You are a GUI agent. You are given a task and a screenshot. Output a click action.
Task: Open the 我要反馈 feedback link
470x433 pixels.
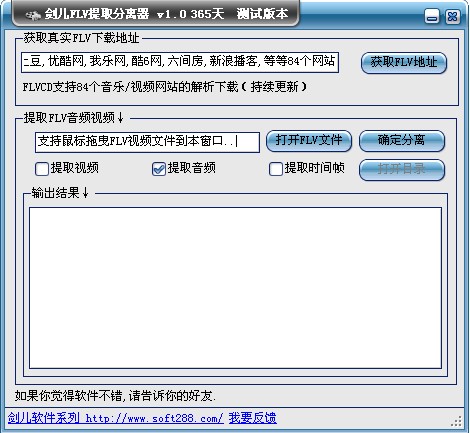pos(252,418)
